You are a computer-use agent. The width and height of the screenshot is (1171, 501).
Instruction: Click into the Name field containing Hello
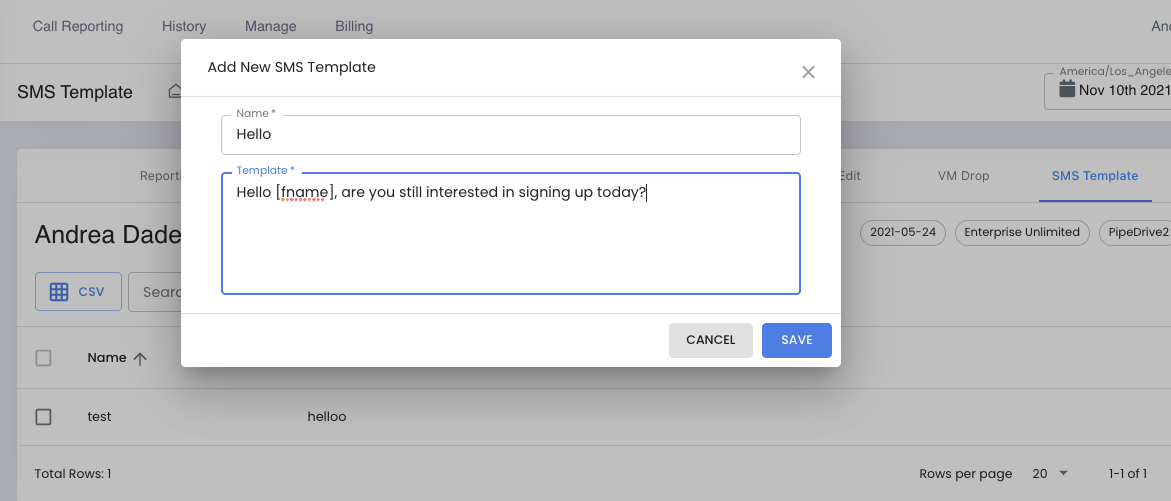(x=511, y=135)
